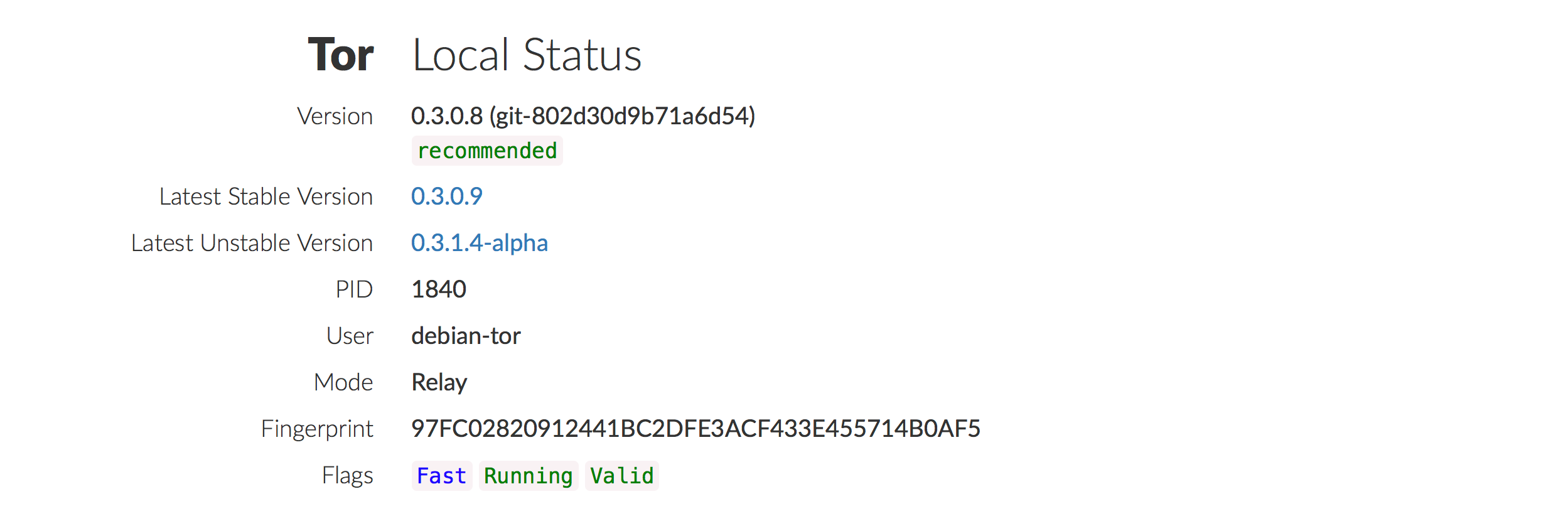The height and width of the screenshot is (521, 1568).
Task: Click the PID value 1840
Action: [438, 289]
